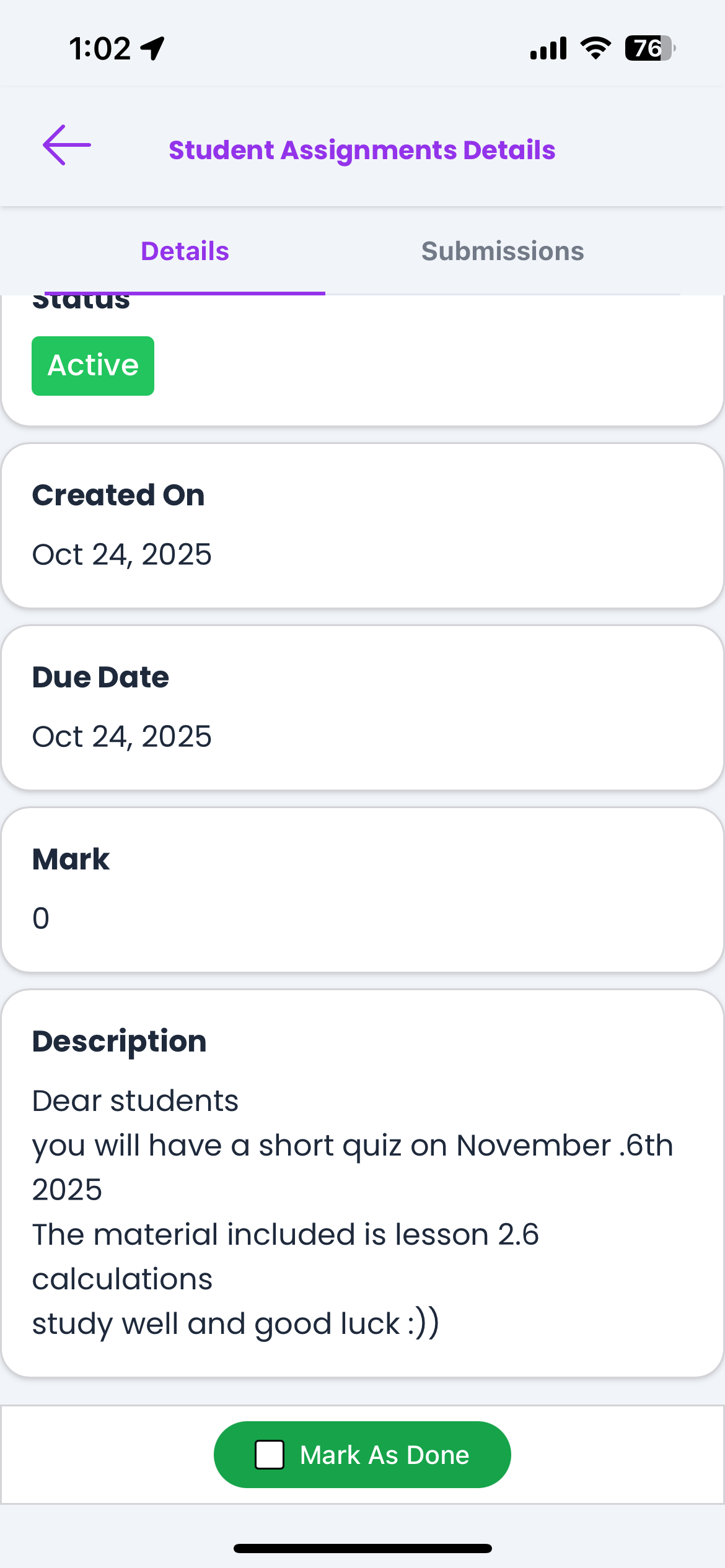Screen dimensions: 725x1568
Task: Tap the battery level indicator
Action: coord(649,48)
